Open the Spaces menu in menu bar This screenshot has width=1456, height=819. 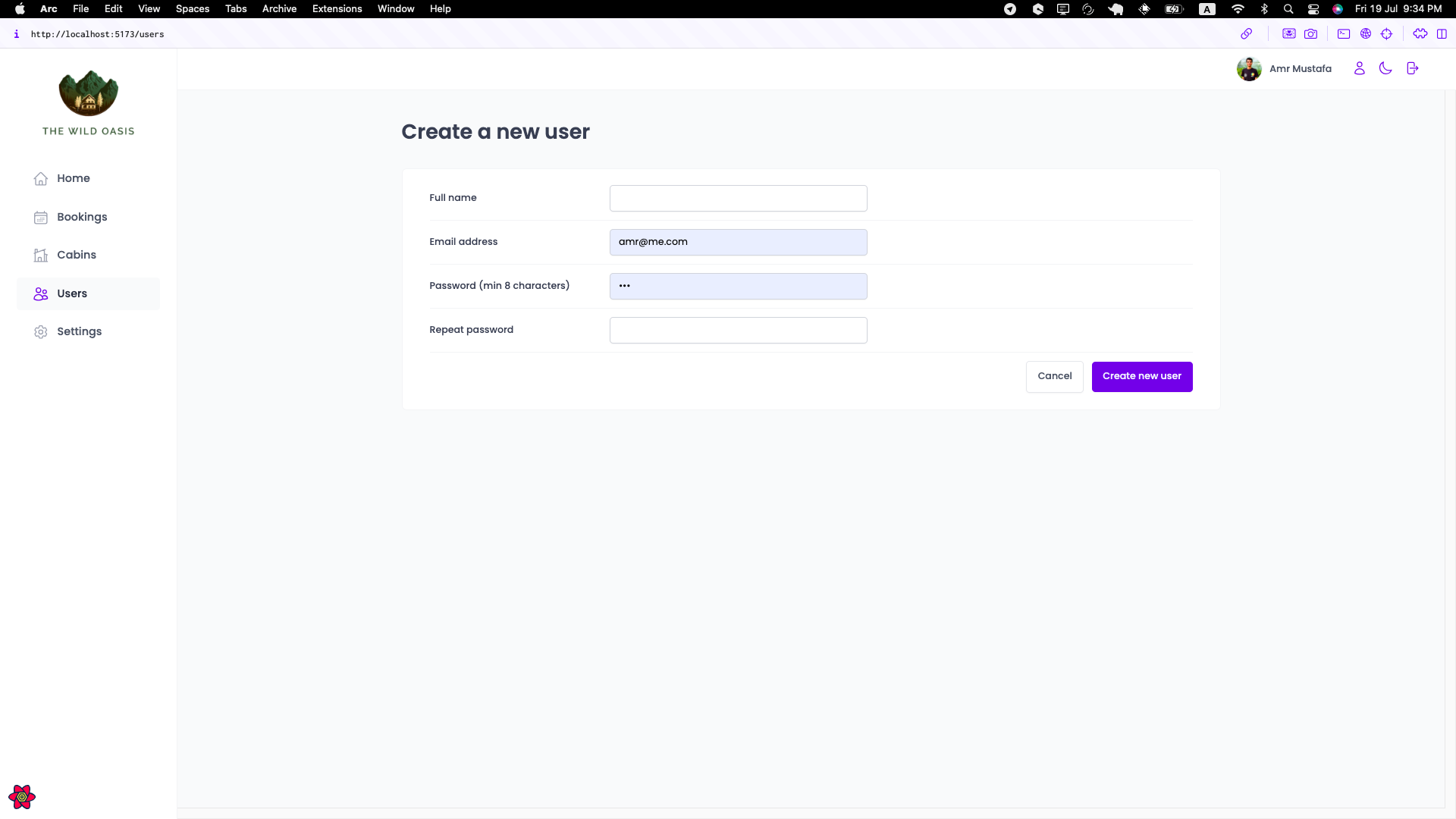pyautogui.click(x=192, y=9)
